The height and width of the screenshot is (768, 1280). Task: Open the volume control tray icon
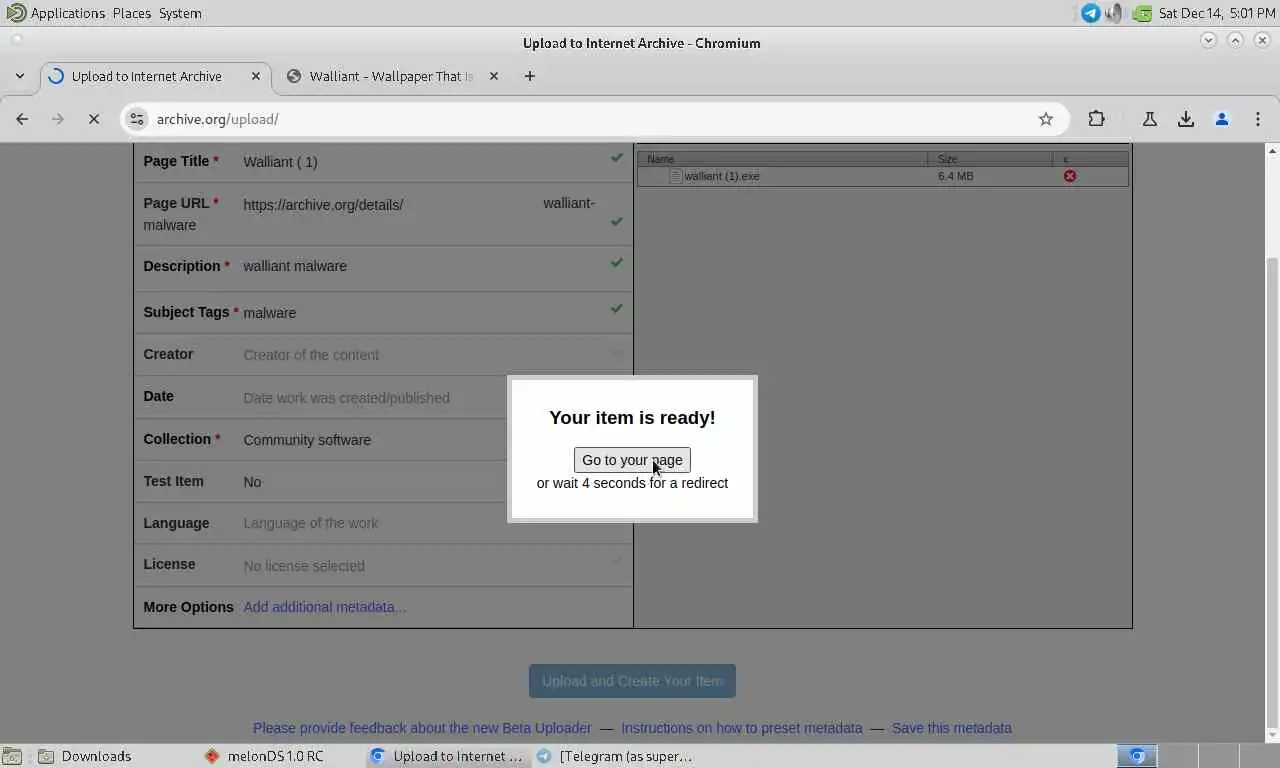coord(1115,13)
